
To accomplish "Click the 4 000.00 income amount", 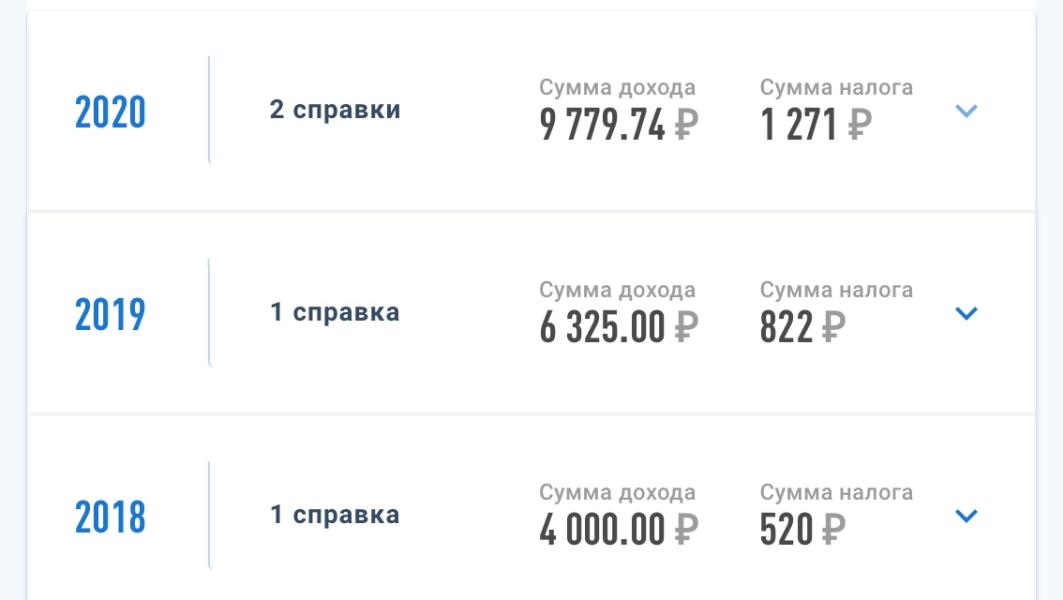I will point(603,531).
